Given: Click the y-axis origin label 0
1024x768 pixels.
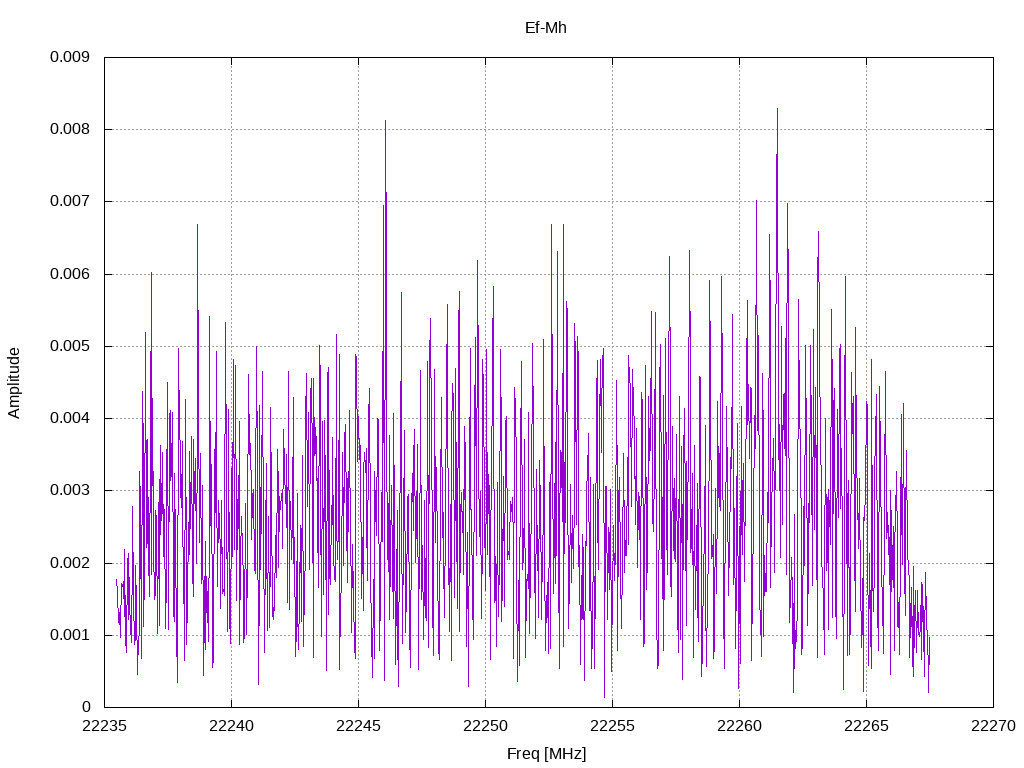Looking at the screenshot, I should point(86,707).
